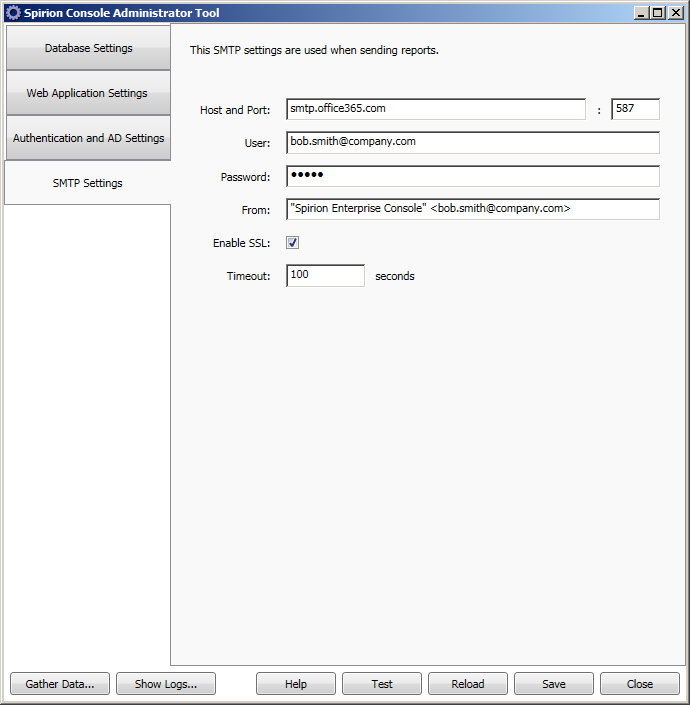The height and width of the screenshot is (705, 690).
Task: Open the Database Settings tab
Action: coord(88,48)
